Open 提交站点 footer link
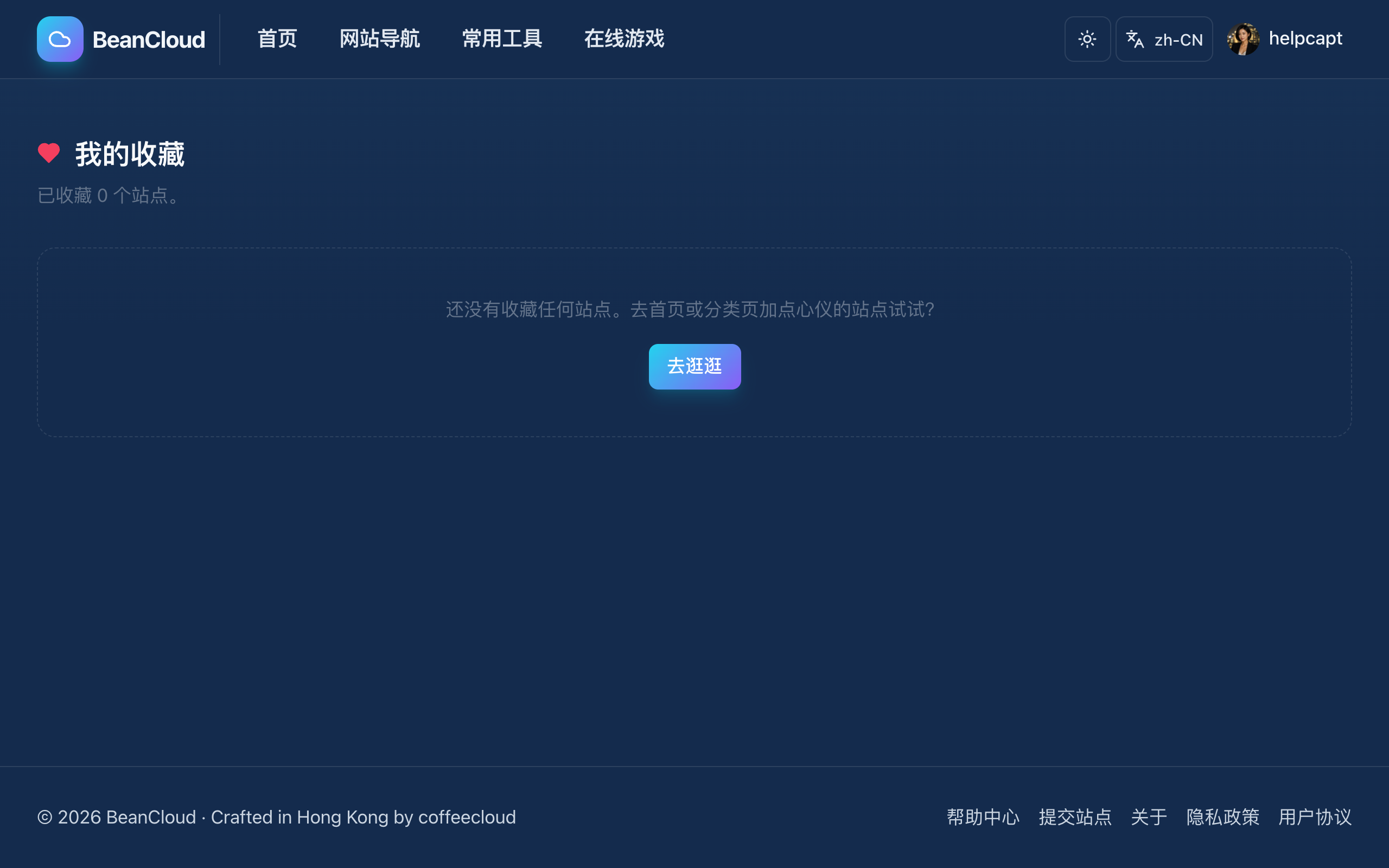 coord(1074,817)
